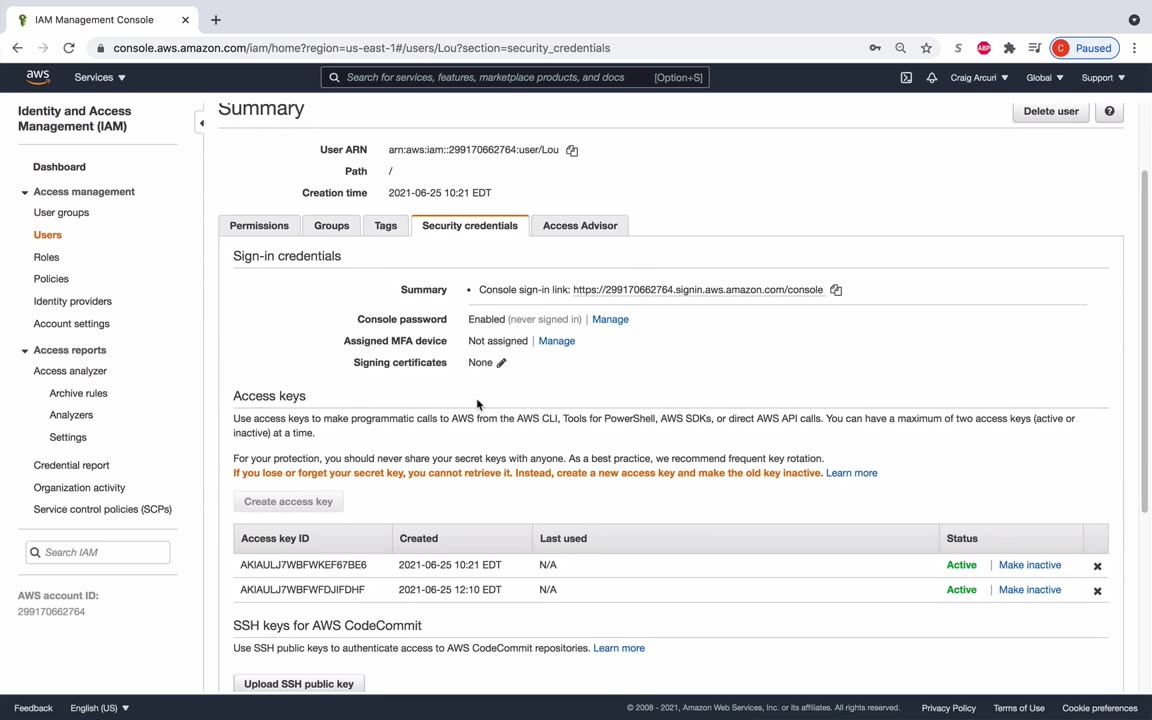1152x720 pixels.
Task: Copy the console sign-in link
Action: click(836, 290)
